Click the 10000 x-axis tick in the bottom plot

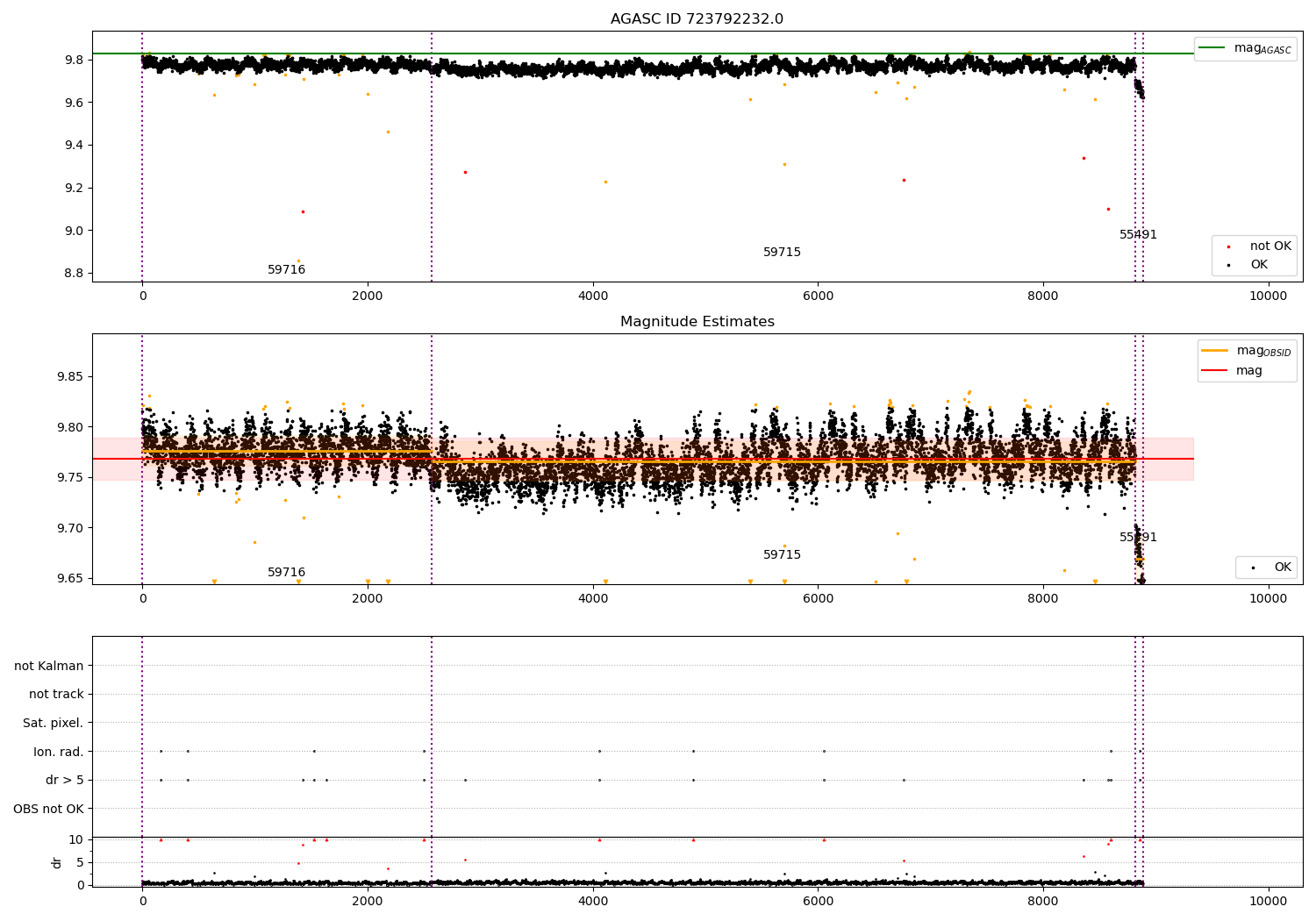[x=1269, y=902]
